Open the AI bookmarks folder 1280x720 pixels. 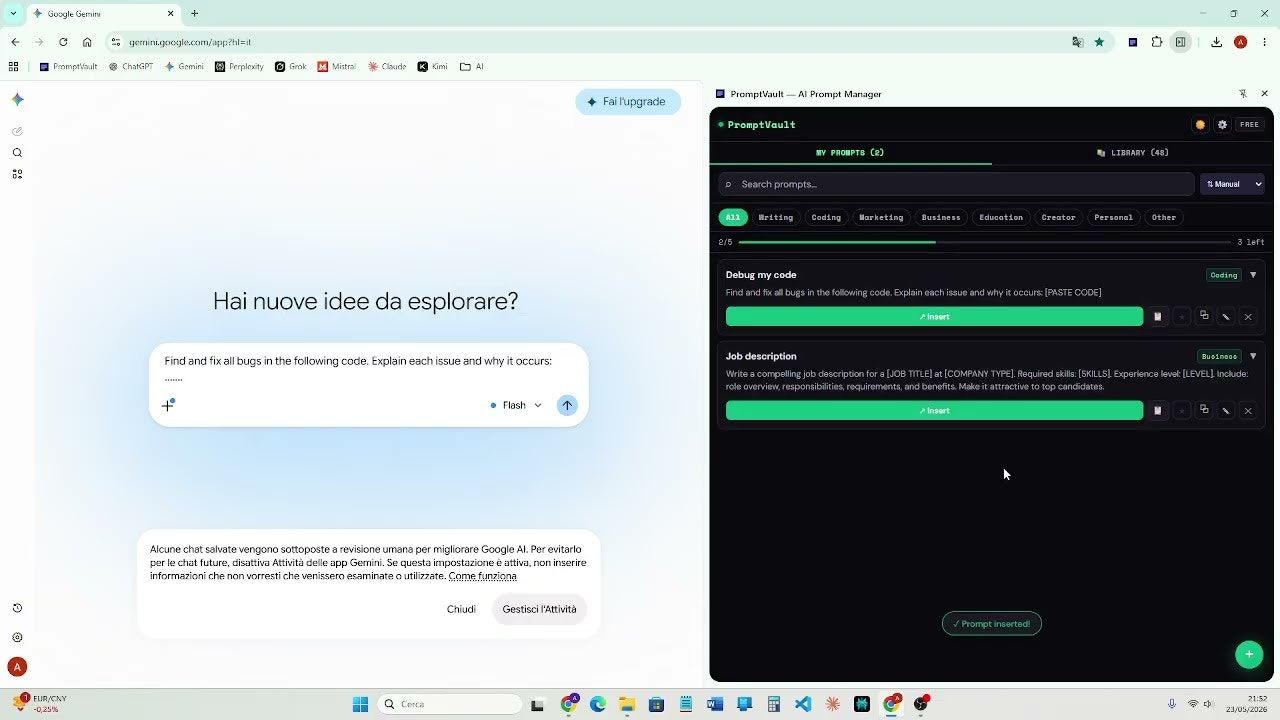coord(472,67)
